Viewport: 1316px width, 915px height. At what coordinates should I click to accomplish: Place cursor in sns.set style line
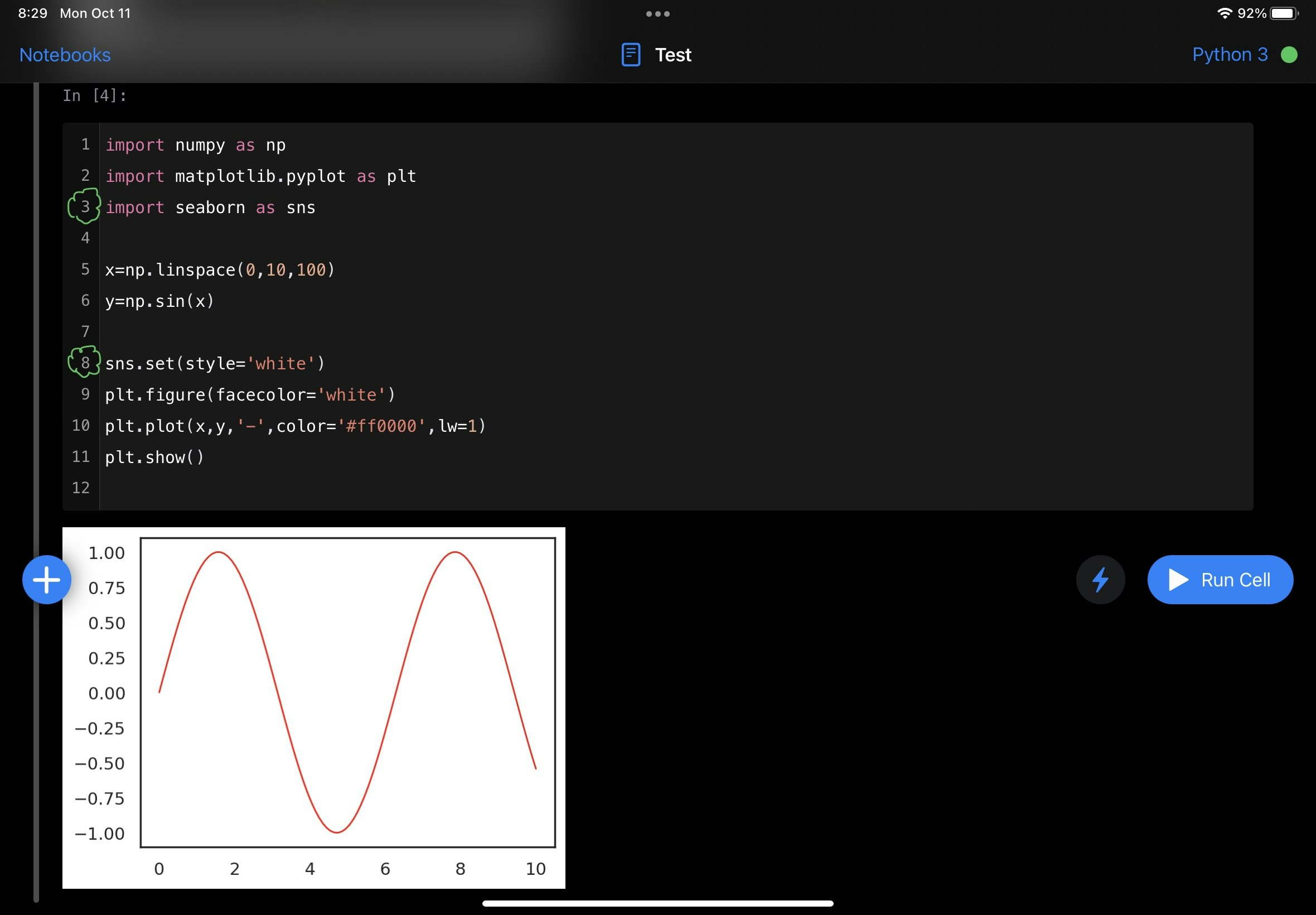tap(215, 363)
